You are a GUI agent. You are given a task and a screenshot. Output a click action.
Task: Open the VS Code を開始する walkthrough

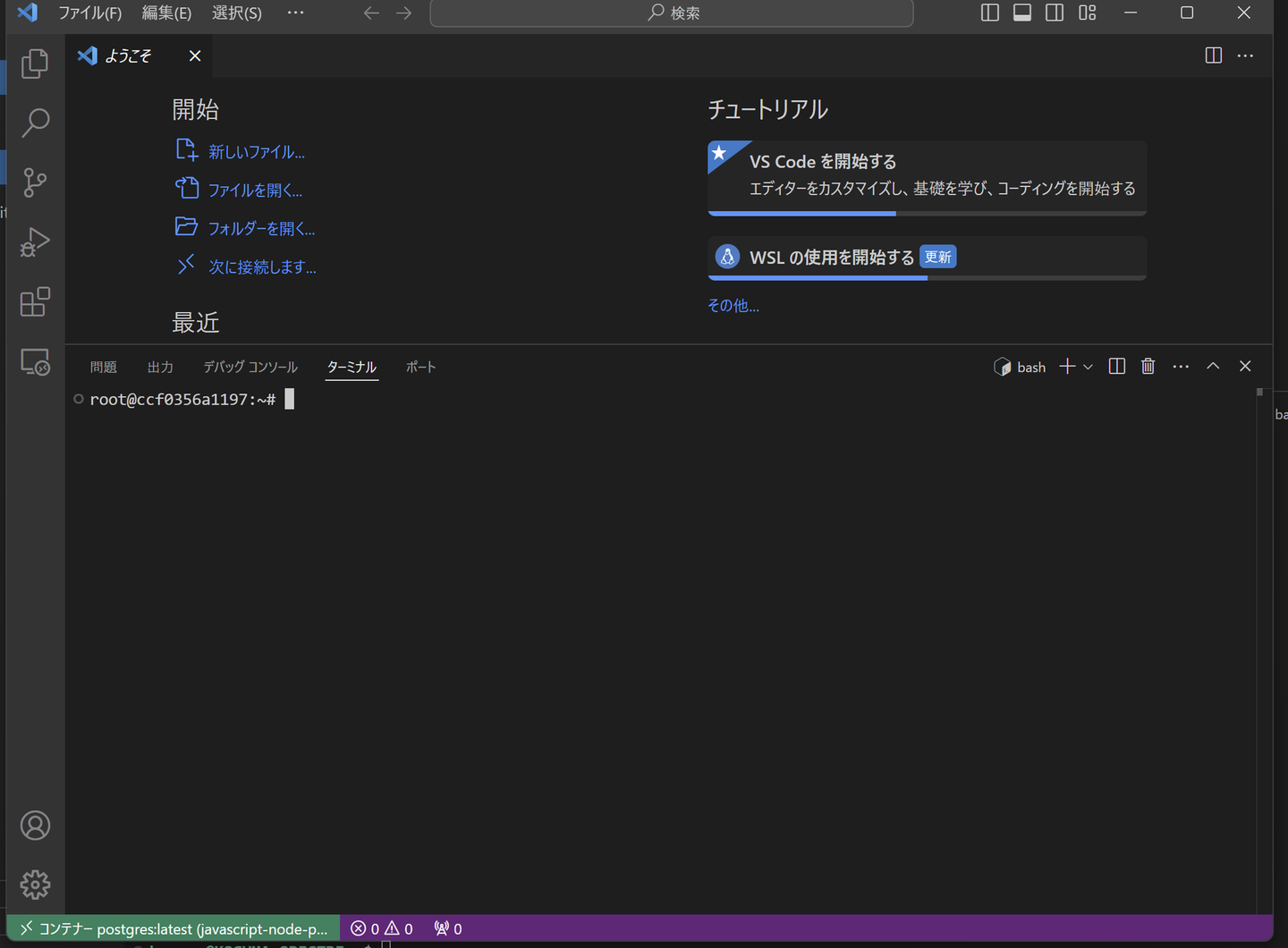[x=927, y=178]
